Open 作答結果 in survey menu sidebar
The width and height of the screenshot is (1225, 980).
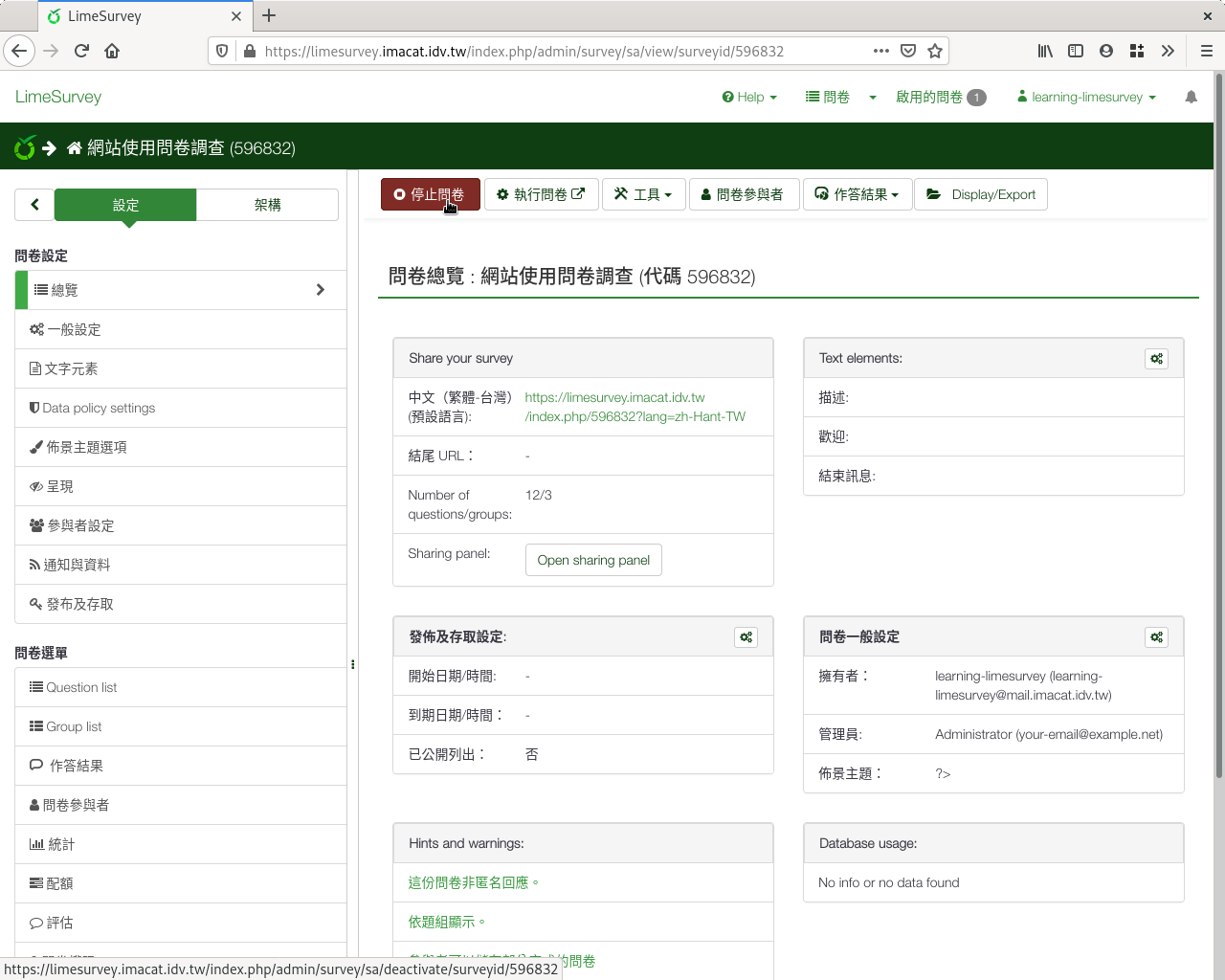tap(181, 766)
